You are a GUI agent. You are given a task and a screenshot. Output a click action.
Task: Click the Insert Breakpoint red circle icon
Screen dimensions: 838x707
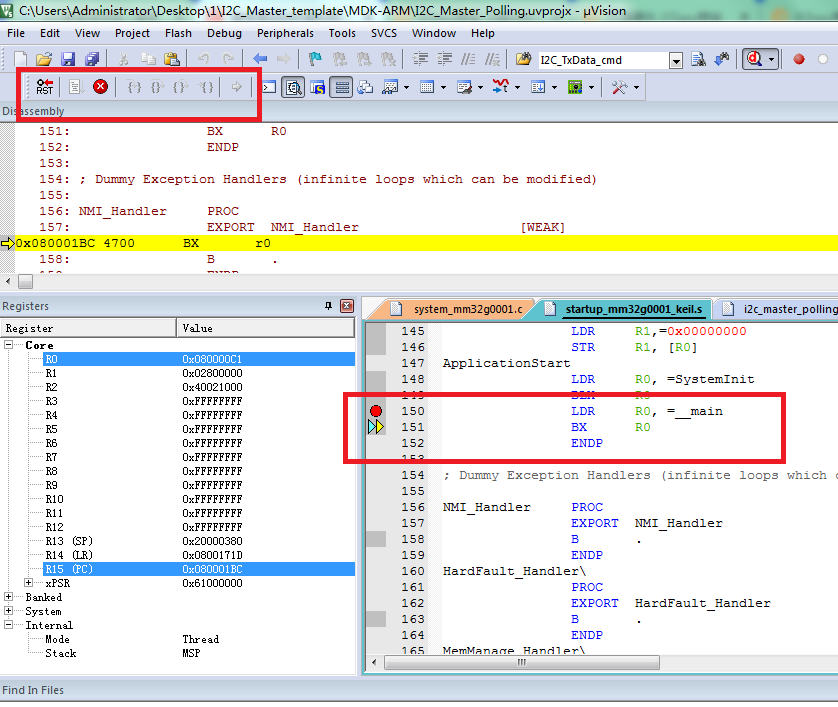798,60
